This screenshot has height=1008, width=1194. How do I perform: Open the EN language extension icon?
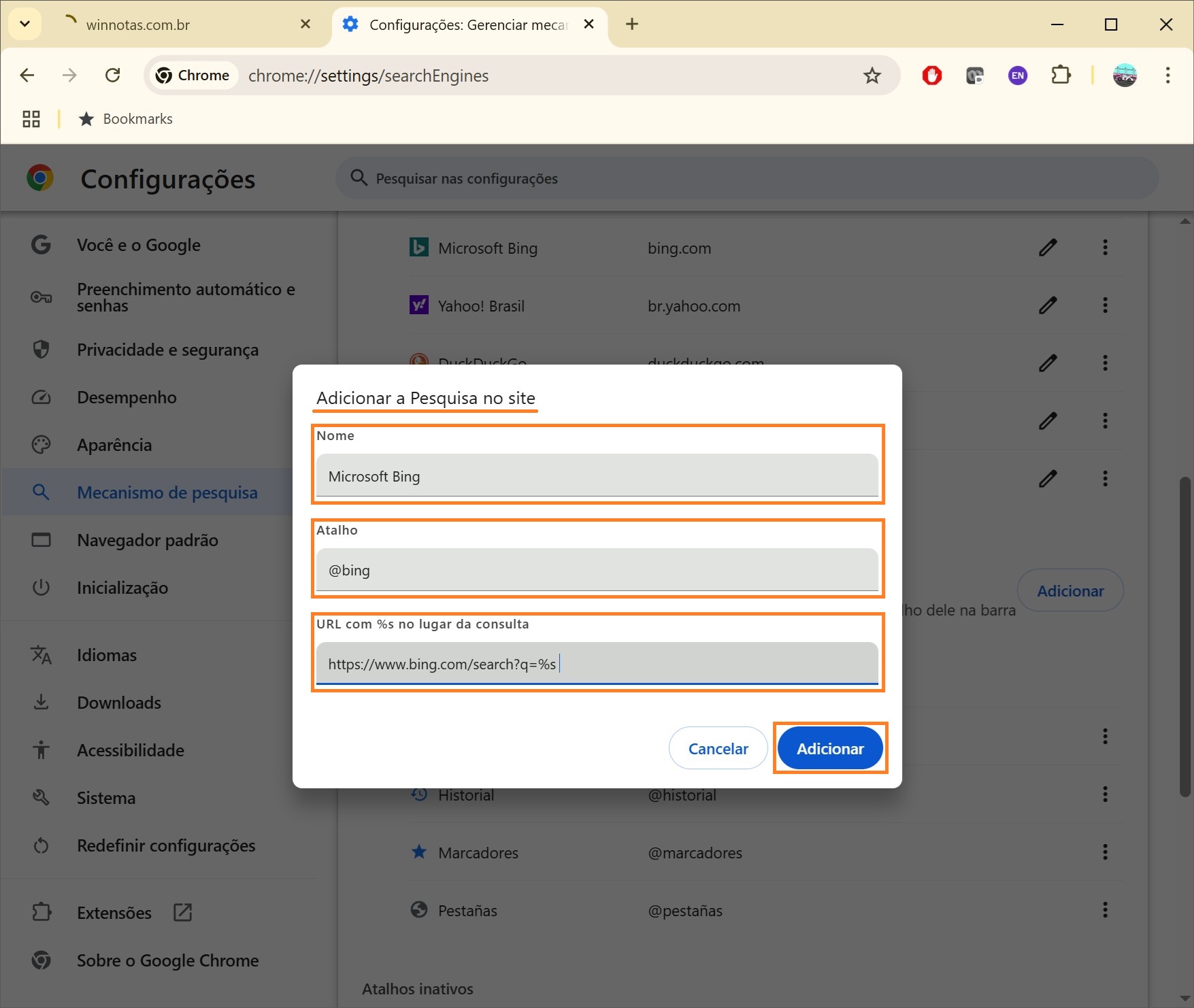1018,75
